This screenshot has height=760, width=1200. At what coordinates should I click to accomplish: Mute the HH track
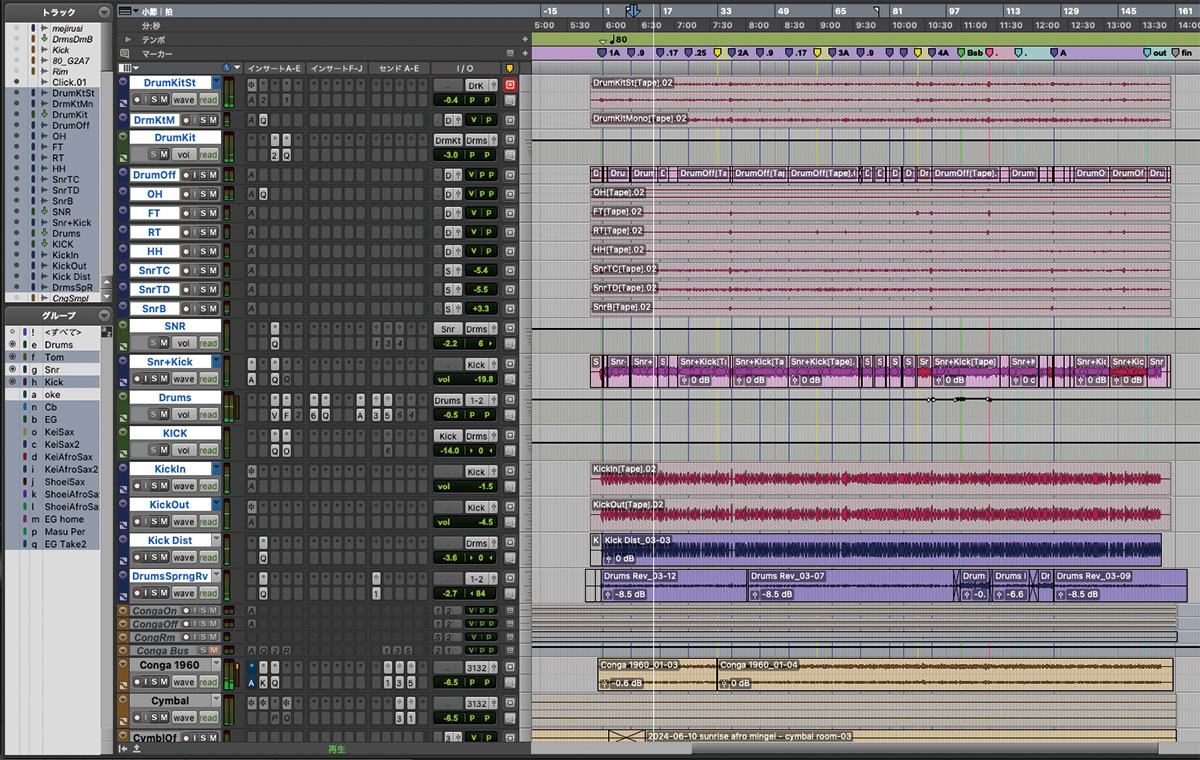click(211, 252)
